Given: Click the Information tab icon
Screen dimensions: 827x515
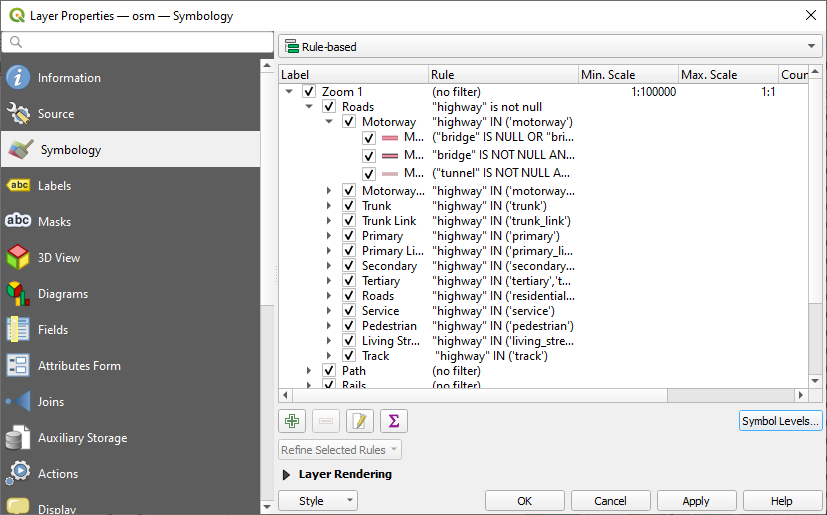Looking at the screenshot, I should click(18, 78).
